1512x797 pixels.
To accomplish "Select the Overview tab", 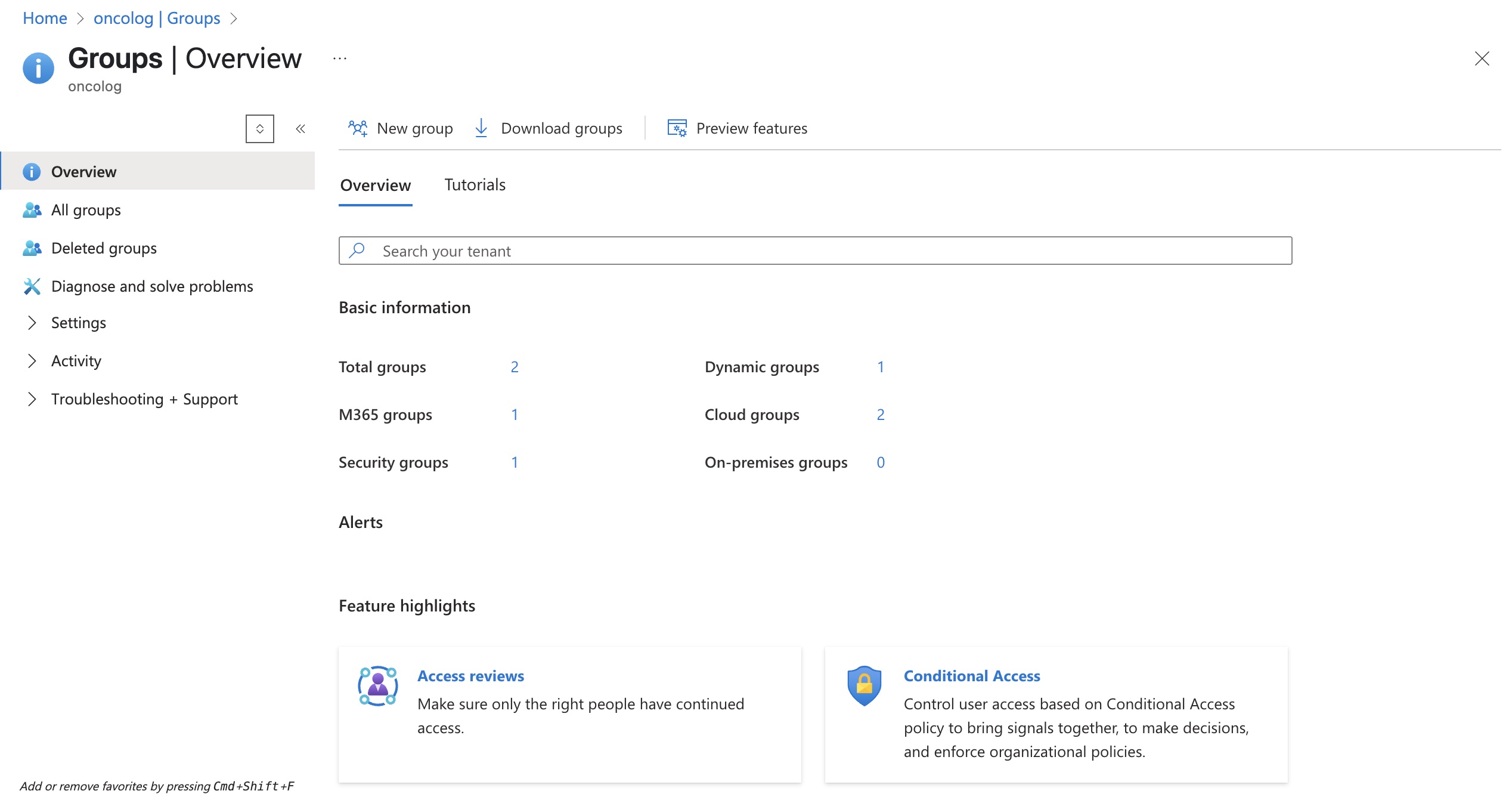I will 376,186.
